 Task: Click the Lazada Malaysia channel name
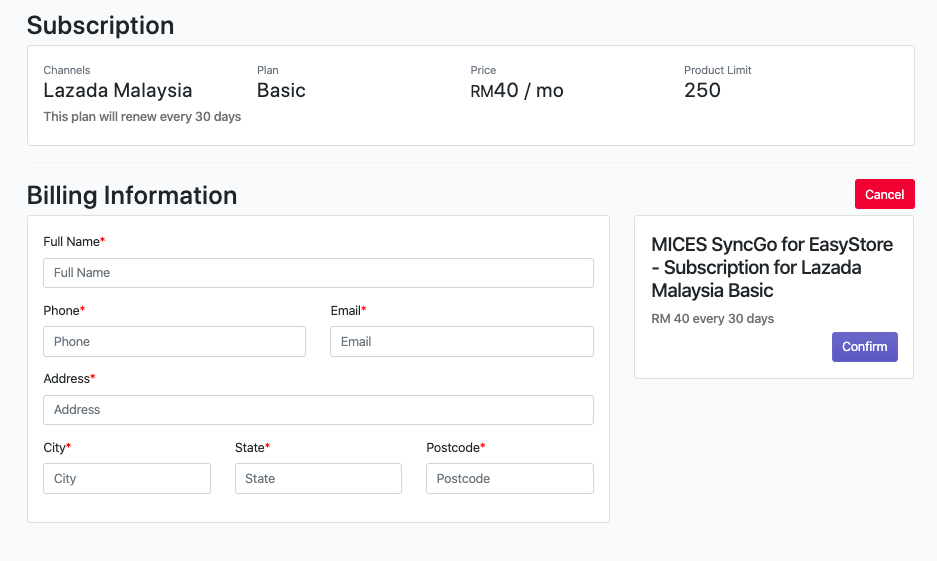pos(117,90)
